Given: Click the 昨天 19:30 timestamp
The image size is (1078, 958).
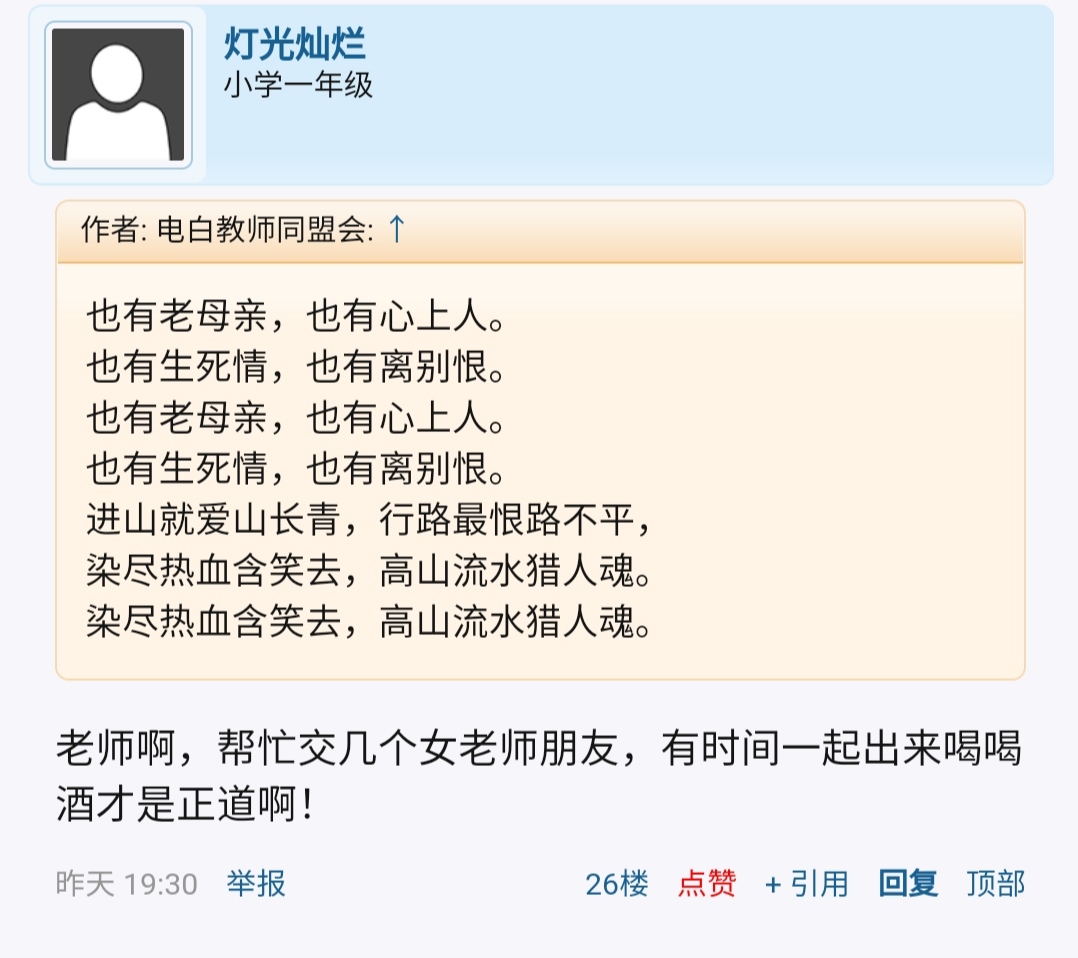Looking at the screenshot, I should click(x=127, y=883).
